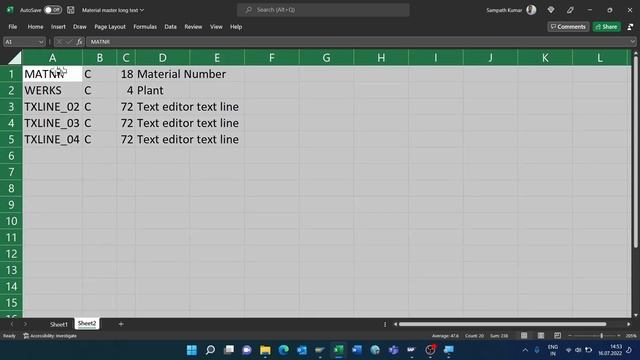Click the scroll right arrow of horizontal scrollbar
The height and width of the screenshot is (360, 640).
(629, 324)
